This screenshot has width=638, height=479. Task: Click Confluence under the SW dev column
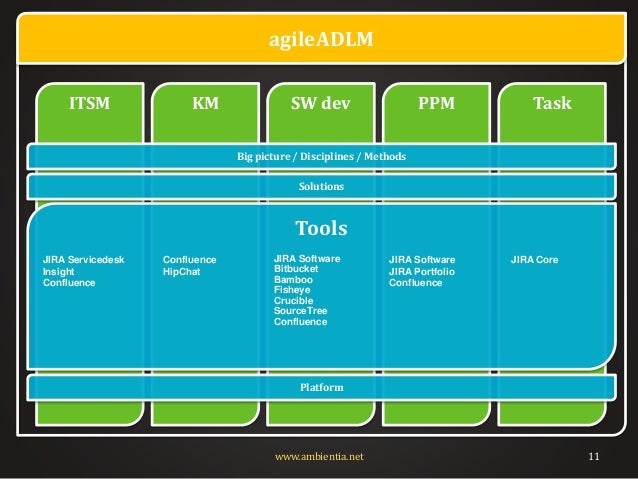pyautogui.click(x=301, y=322)
